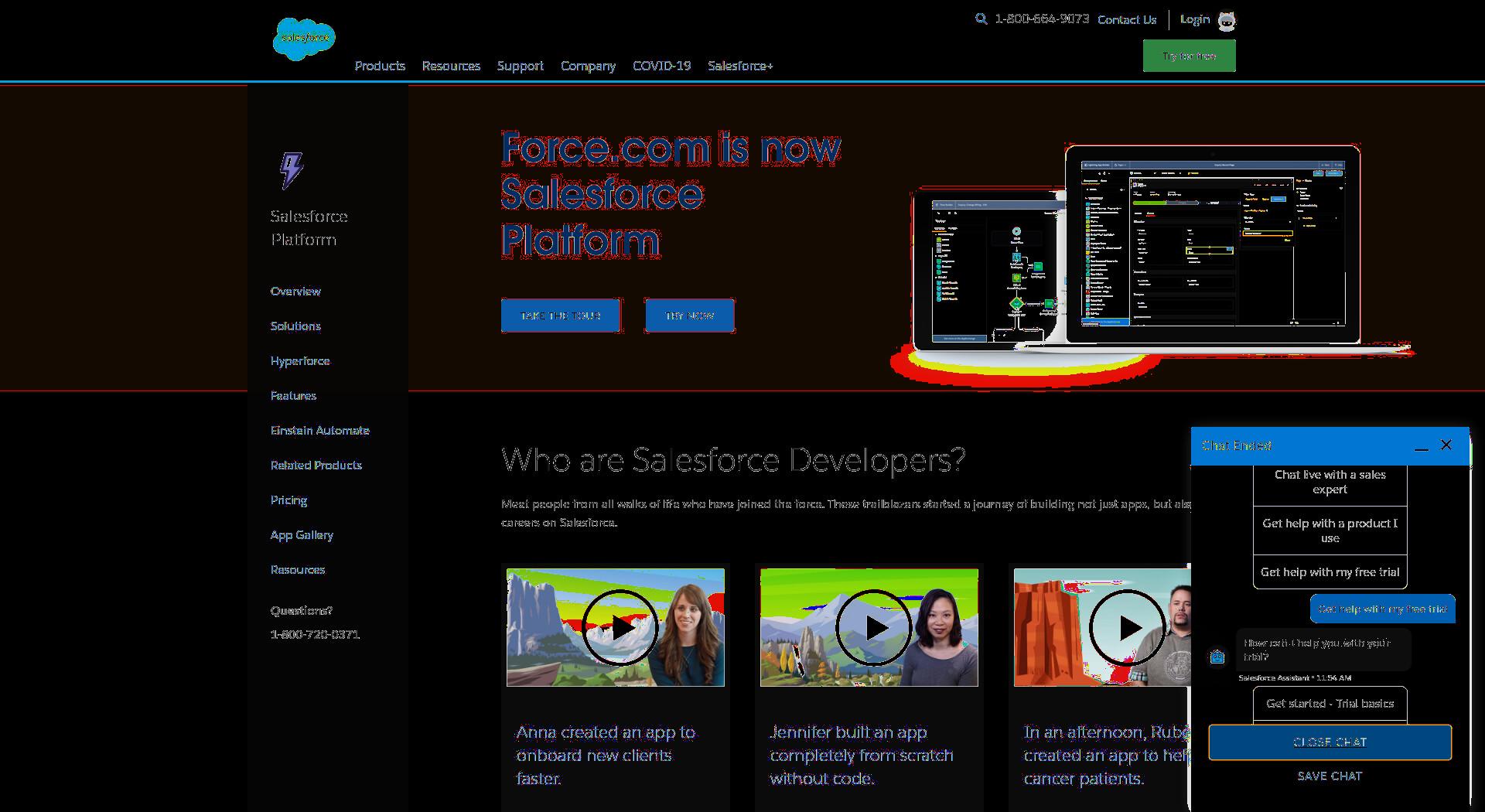Open the Salesforce+ menu item

(740, 66)
